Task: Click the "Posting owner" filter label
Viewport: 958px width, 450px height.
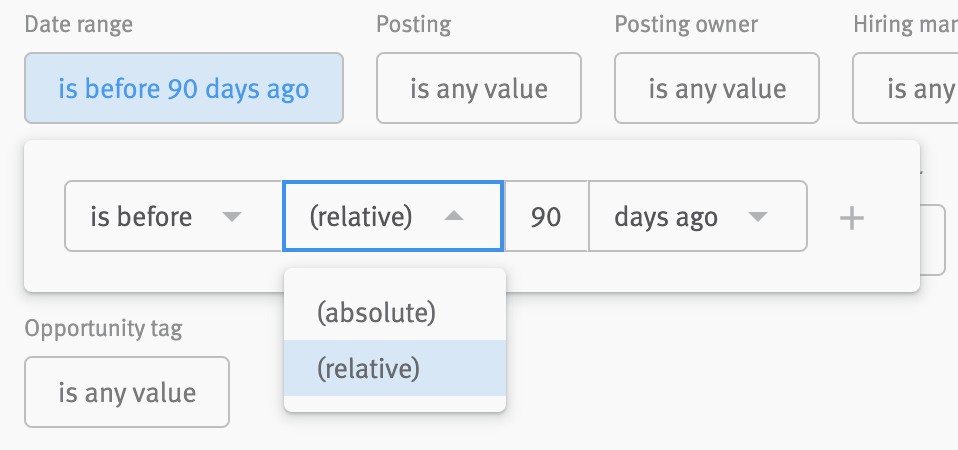Action: pyautogui.click(x=686, y=24)
